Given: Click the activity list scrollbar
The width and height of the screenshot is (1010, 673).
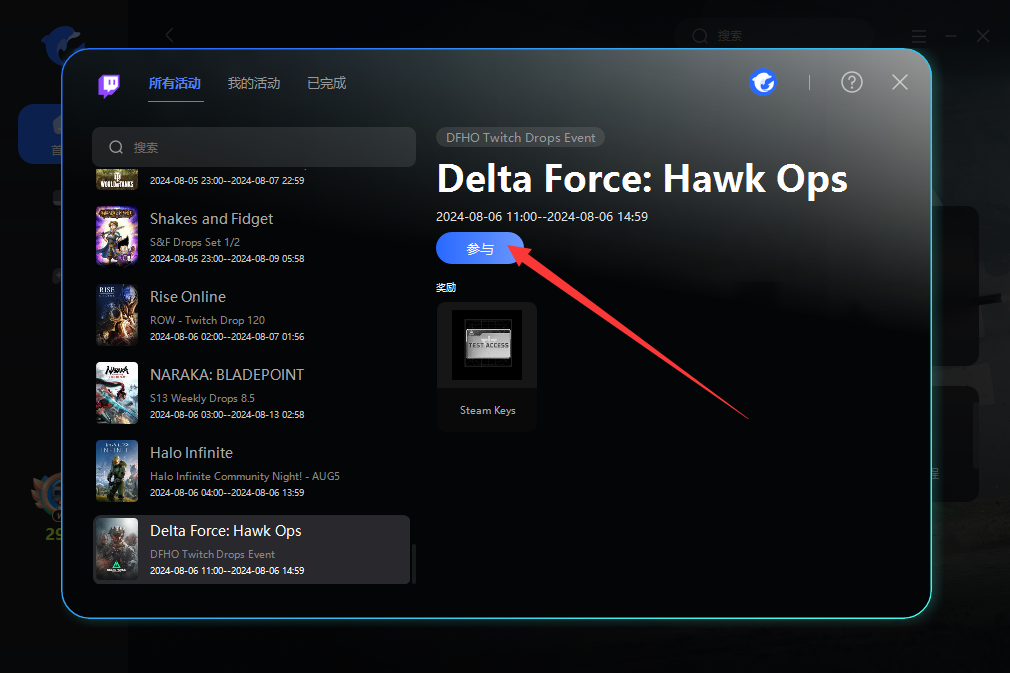Looking at the screenshot, I should [414, 564].
